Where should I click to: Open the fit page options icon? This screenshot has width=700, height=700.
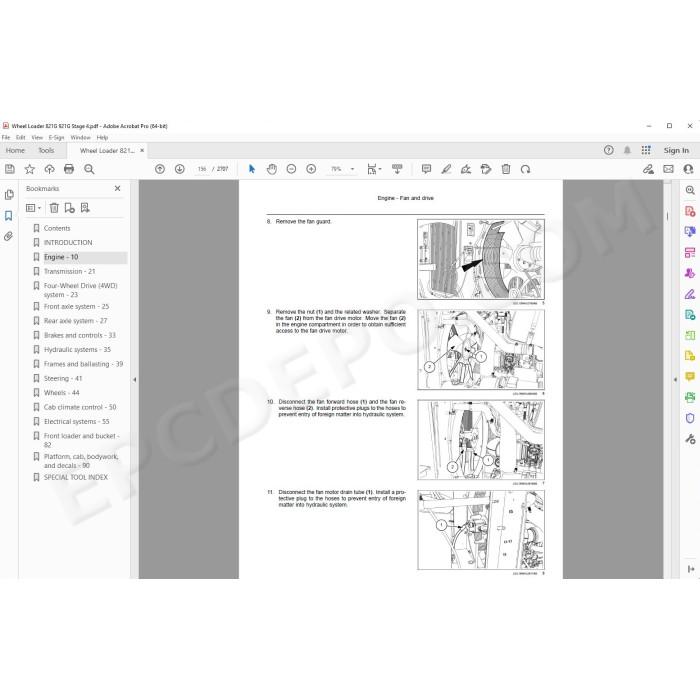tap(374, 169)
